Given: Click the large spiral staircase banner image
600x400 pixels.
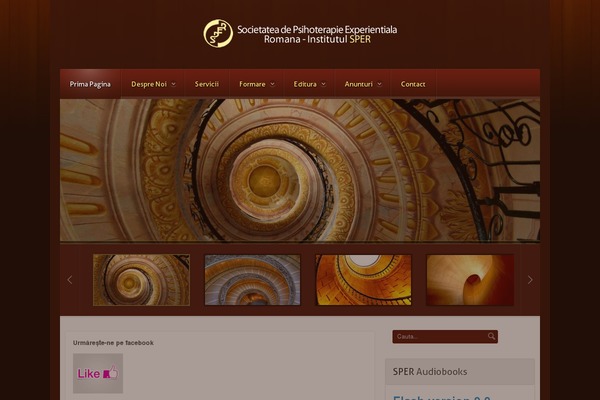Looking at the screenshot, I should click(x=300, y=170).
